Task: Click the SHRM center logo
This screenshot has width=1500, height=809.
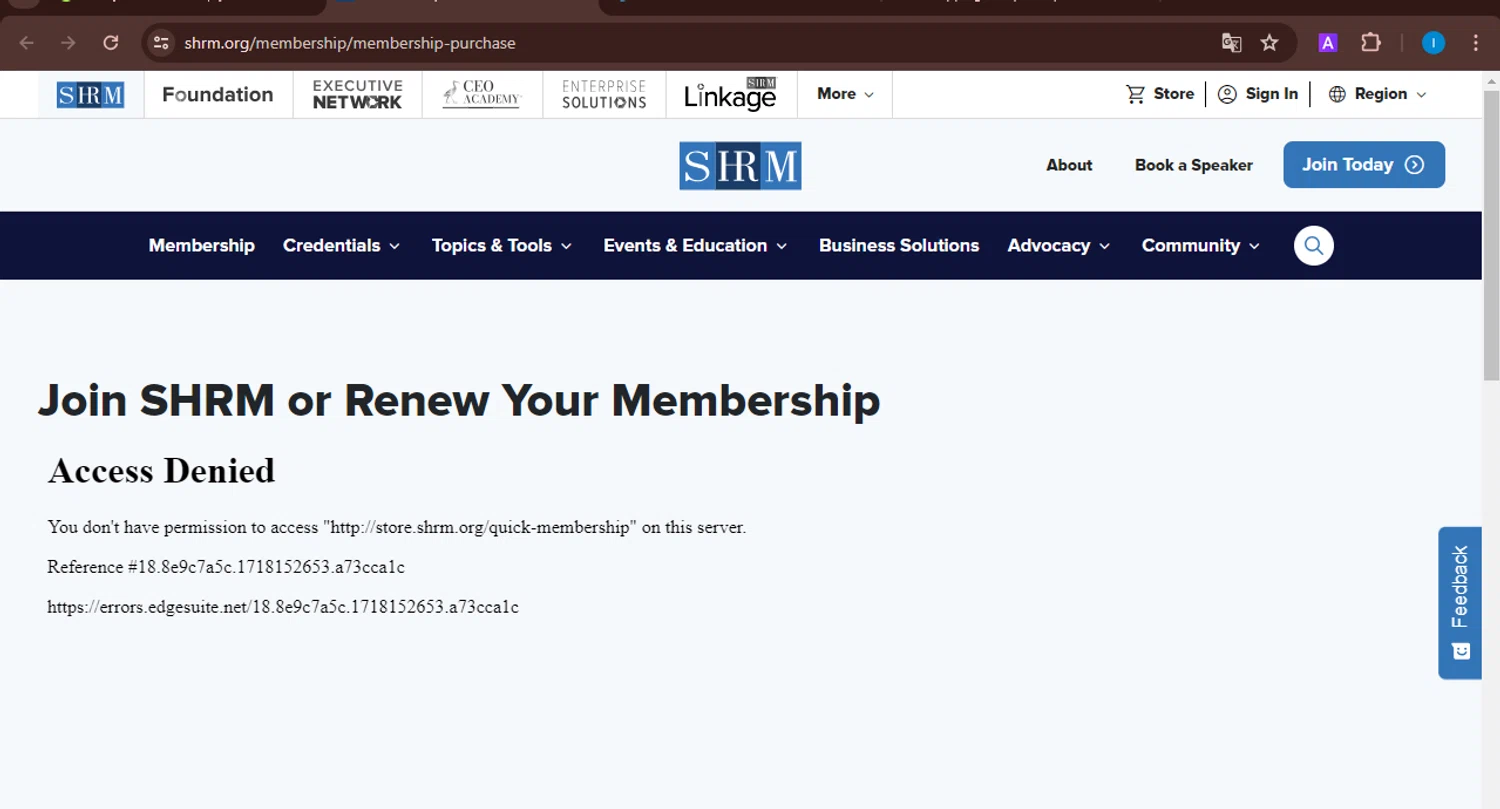Action: [740, 165]
